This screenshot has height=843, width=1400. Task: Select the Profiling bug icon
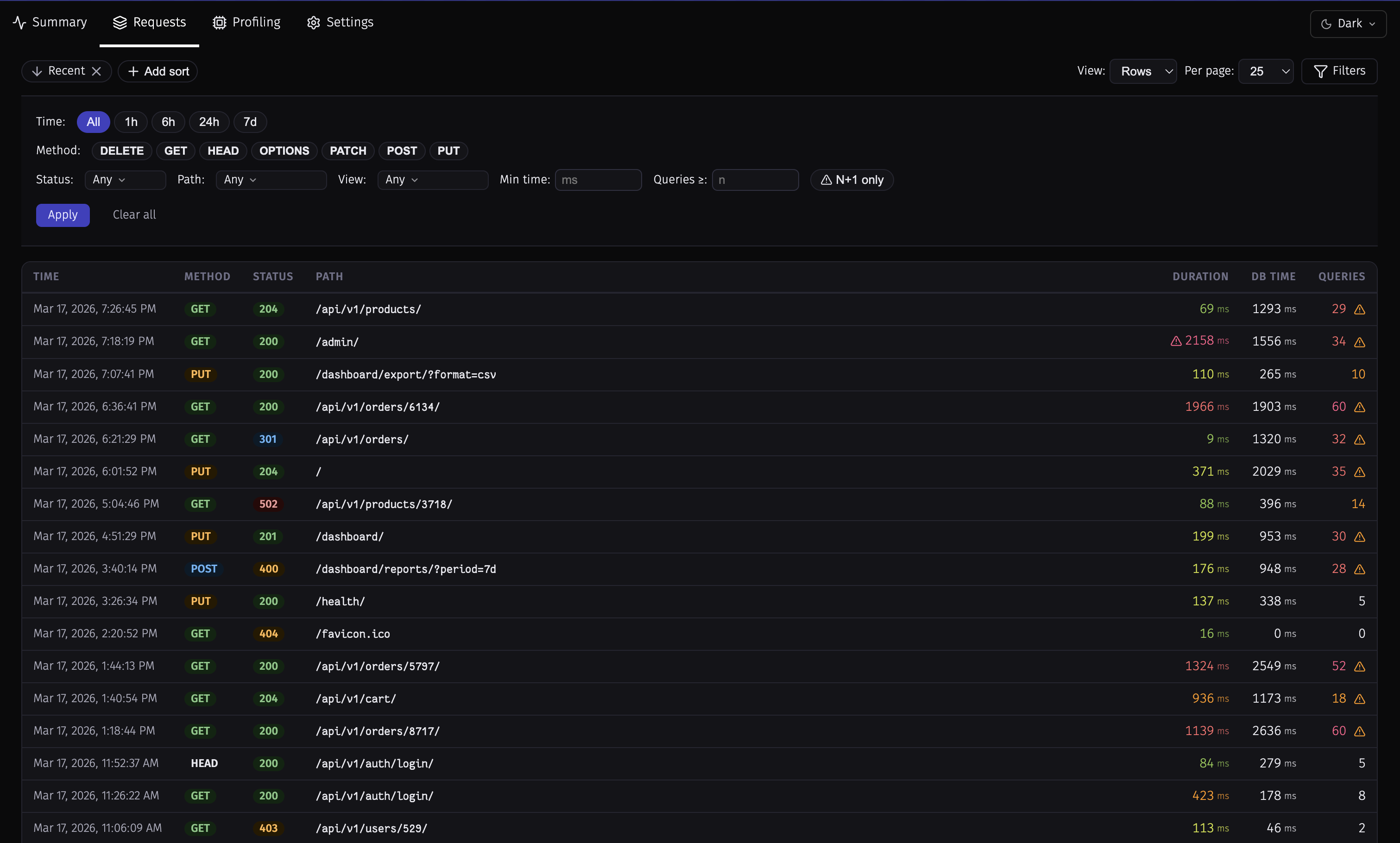pos(219,22)
